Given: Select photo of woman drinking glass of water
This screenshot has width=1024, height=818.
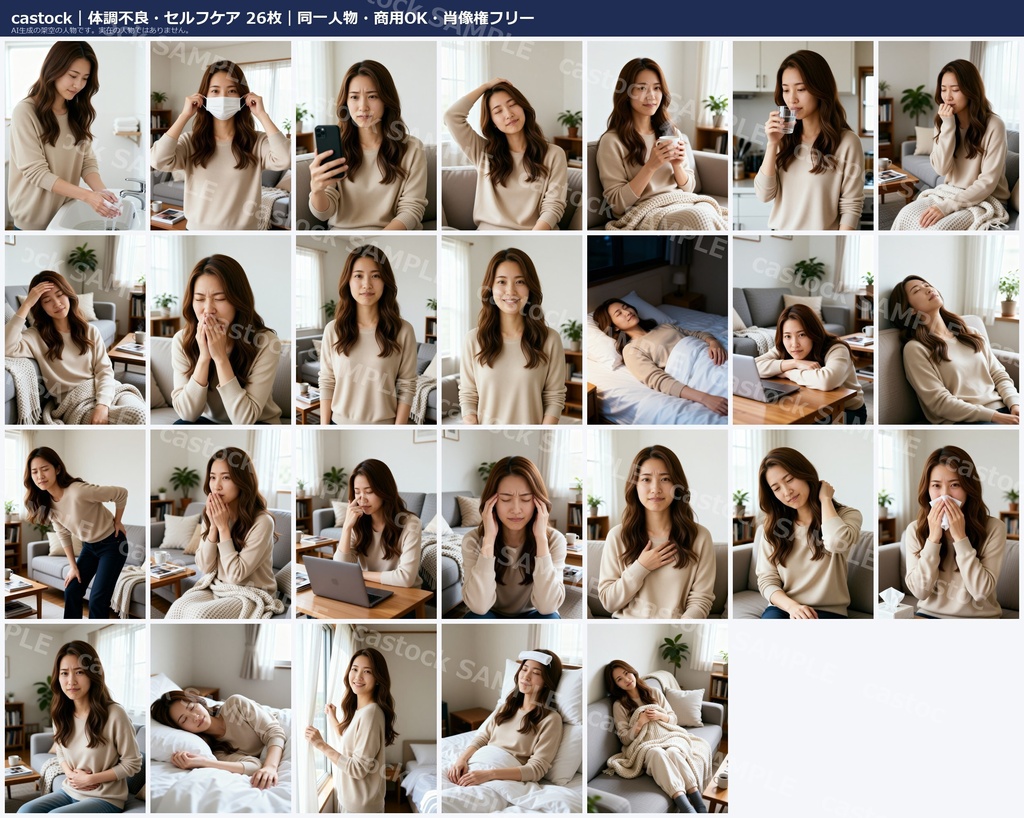Looking at the screenshot, I should (803, 135).
